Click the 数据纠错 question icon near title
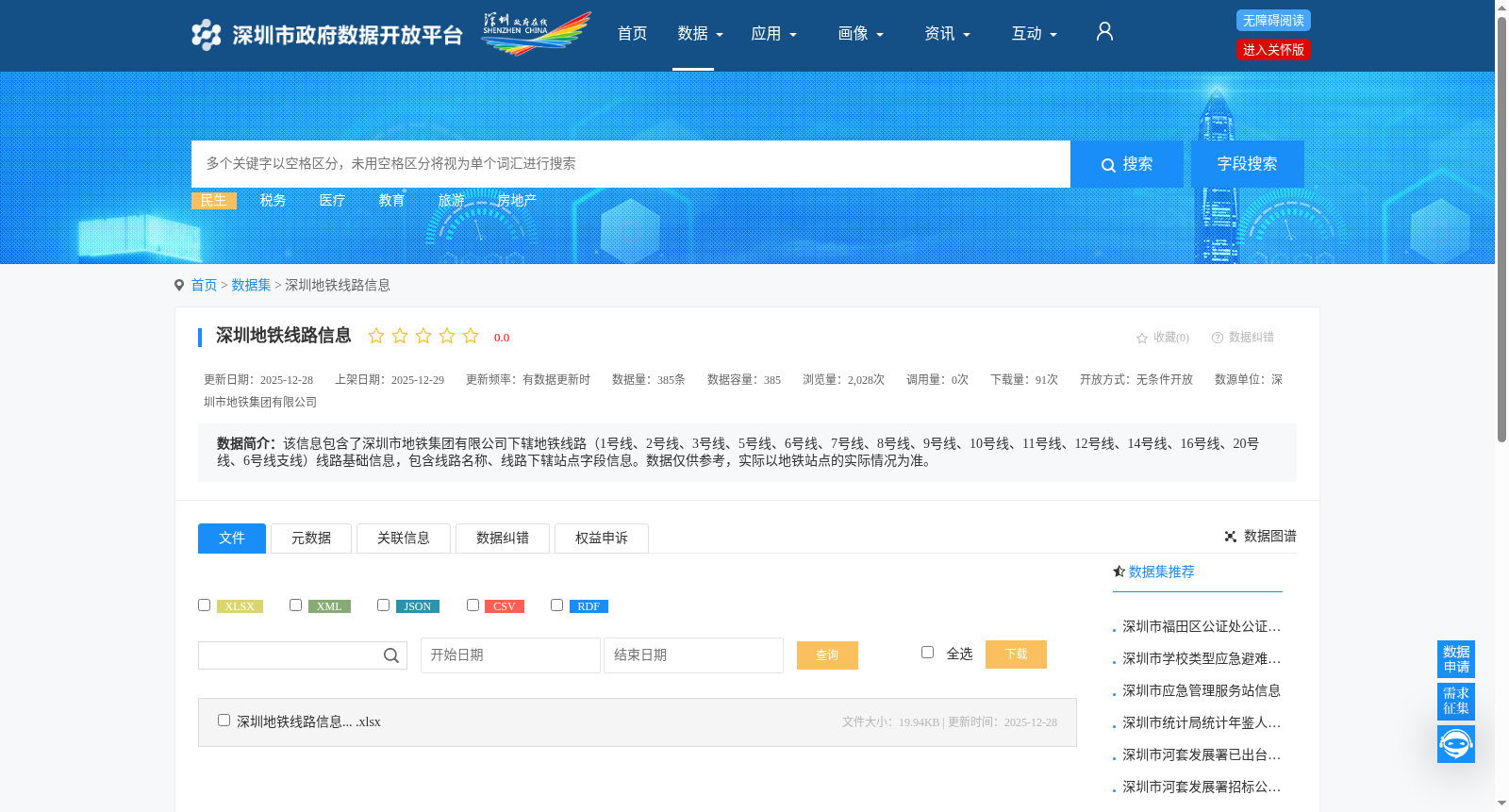The height and width of the screenshot is (812, 1509). 1218,338
